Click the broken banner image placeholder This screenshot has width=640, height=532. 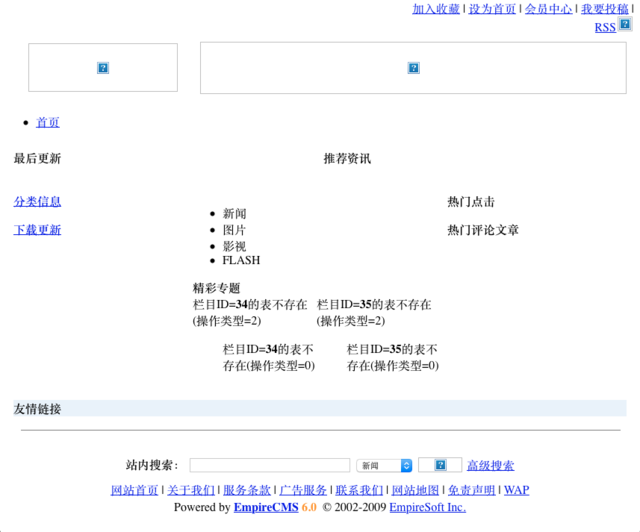coord(413,68)
